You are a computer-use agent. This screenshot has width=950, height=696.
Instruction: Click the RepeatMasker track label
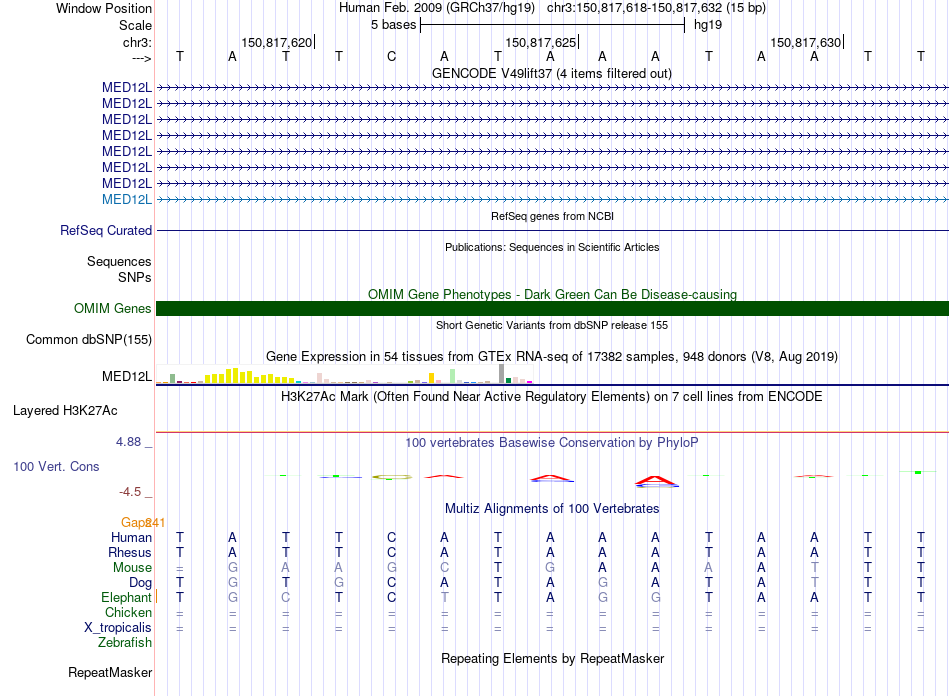(x=110, y=672)
